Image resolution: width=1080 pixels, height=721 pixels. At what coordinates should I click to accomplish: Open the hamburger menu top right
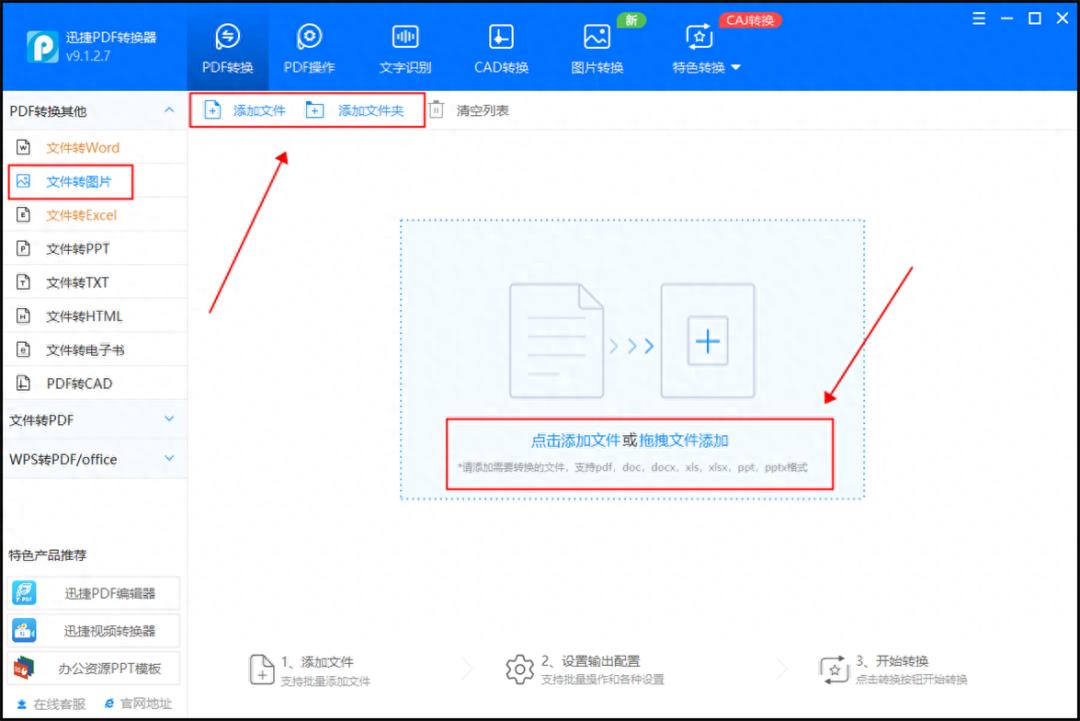coord(977,18)
